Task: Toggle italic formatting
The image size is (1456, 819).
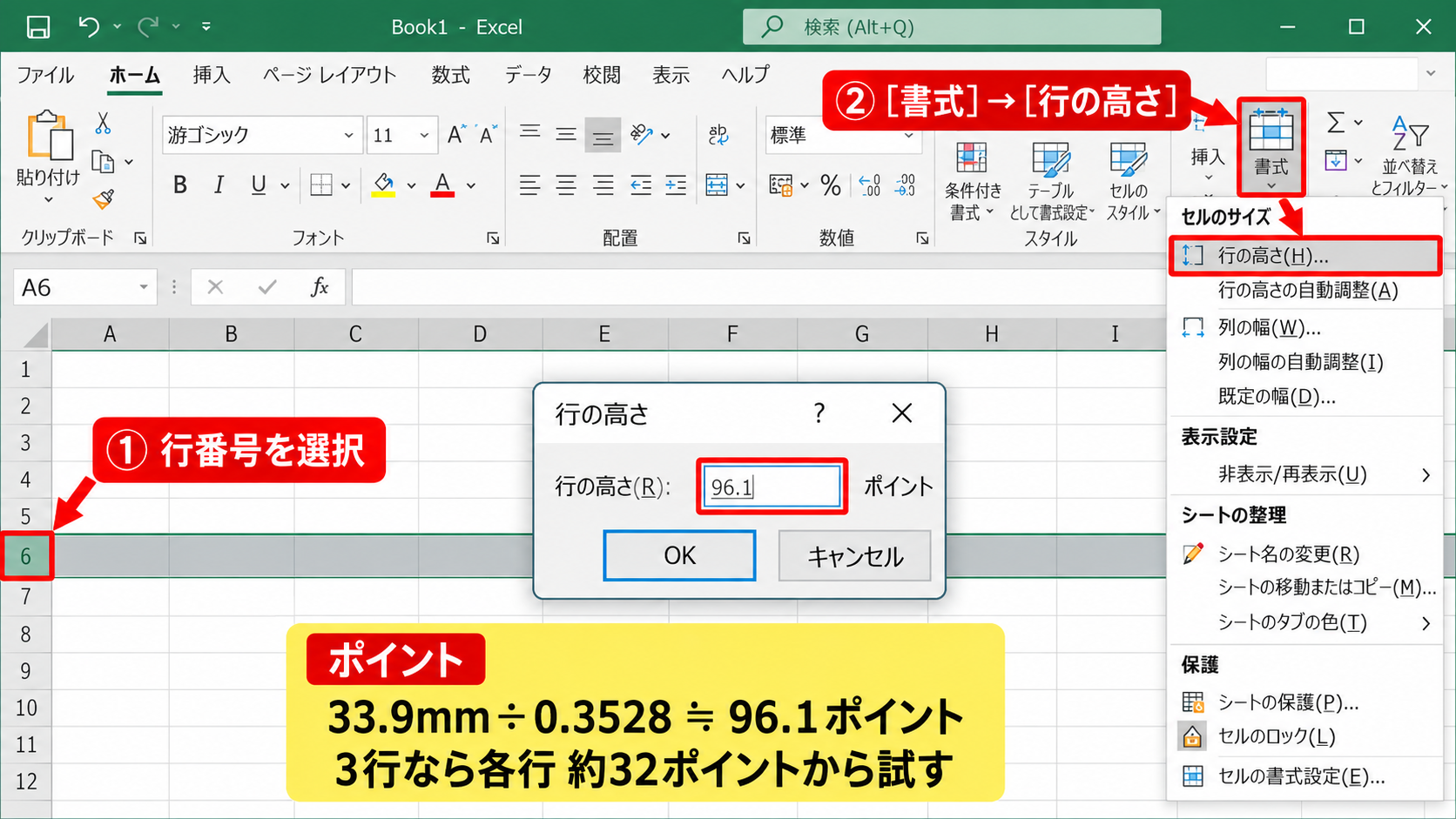Action: pos(219,185)
